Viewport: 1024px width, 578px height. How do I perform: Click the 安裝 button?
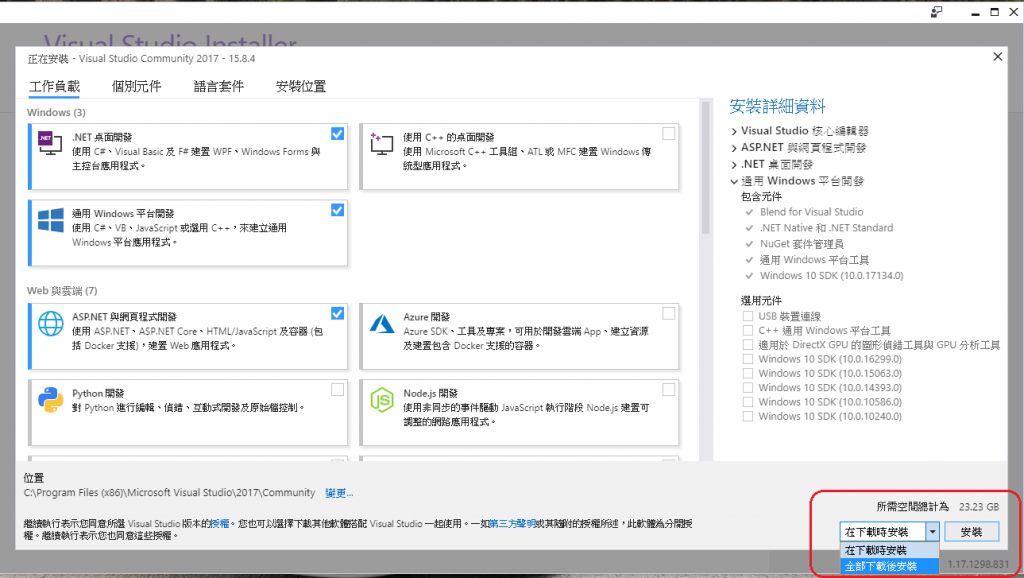click(971, 532)
